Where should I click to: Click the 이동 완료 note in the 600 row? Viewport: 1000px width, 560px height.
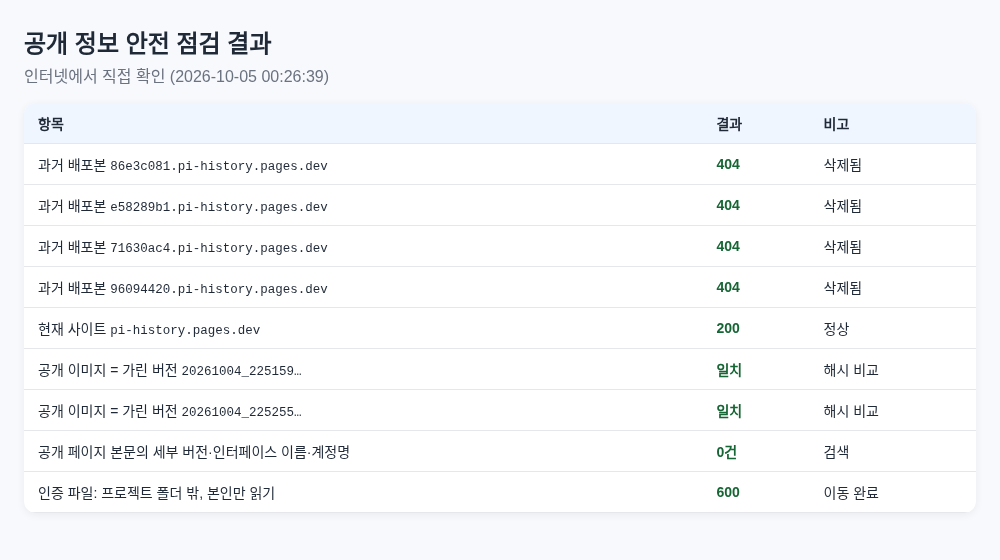click(851, 492)
